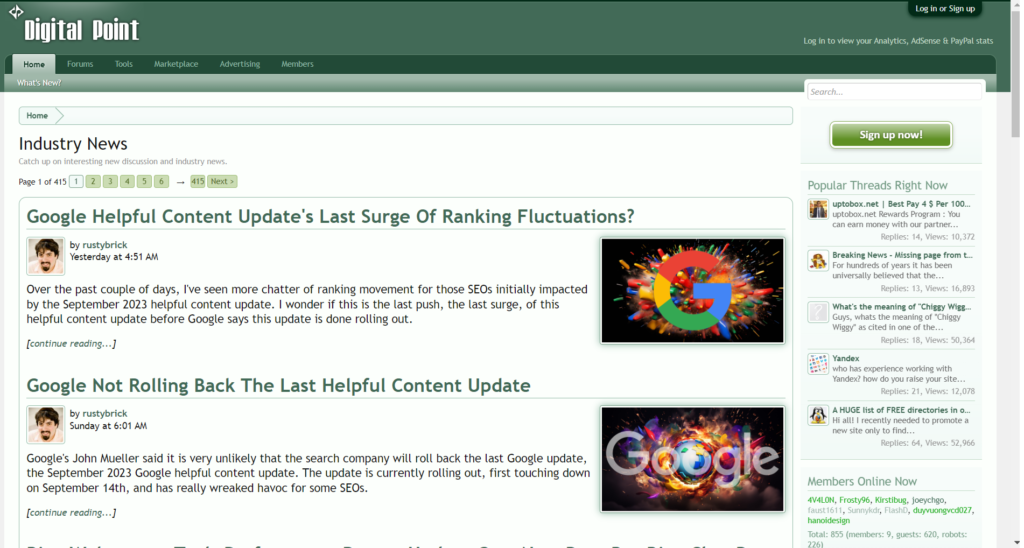
Task: Click rustybrick author link under first article
Action: pos(104,245)
